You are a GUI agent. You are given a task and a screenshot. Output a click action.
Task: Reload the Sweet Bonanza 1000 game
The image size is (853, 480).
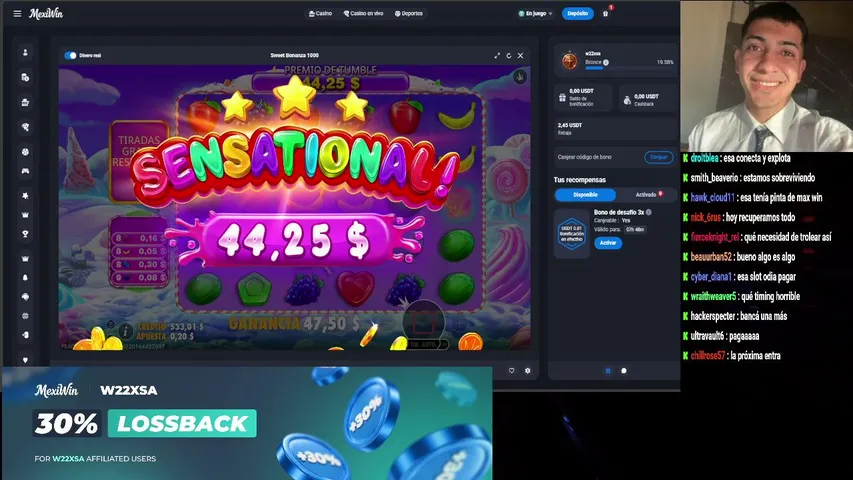509,56
